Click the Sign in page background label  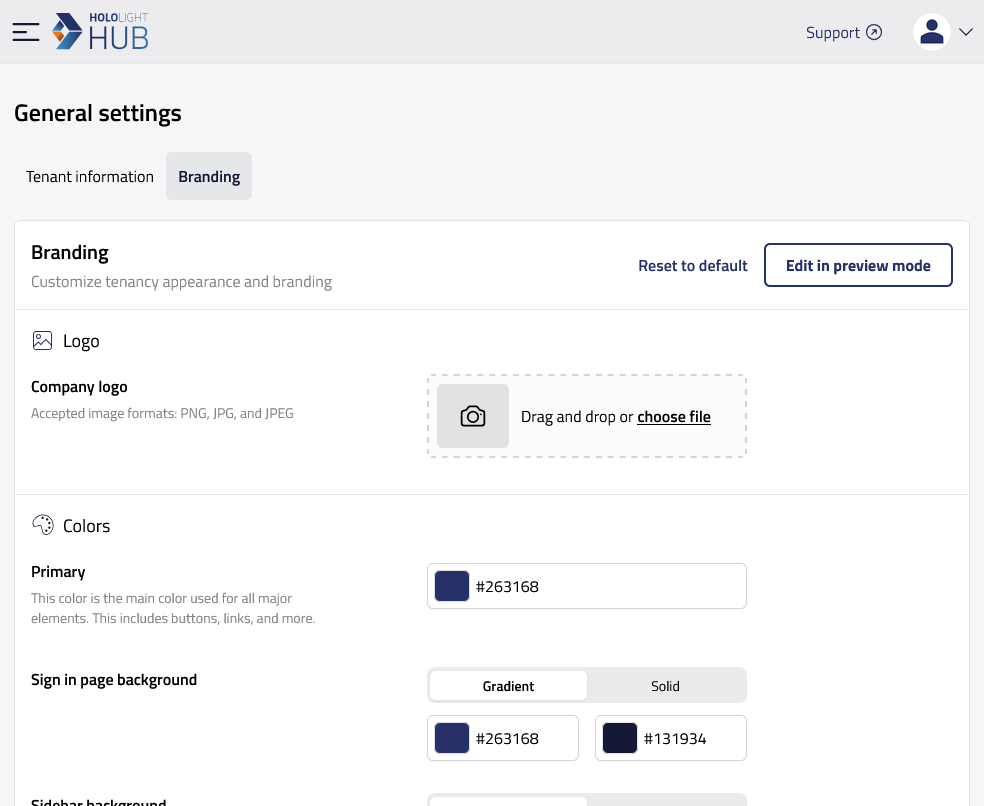(x=114, y=680)
